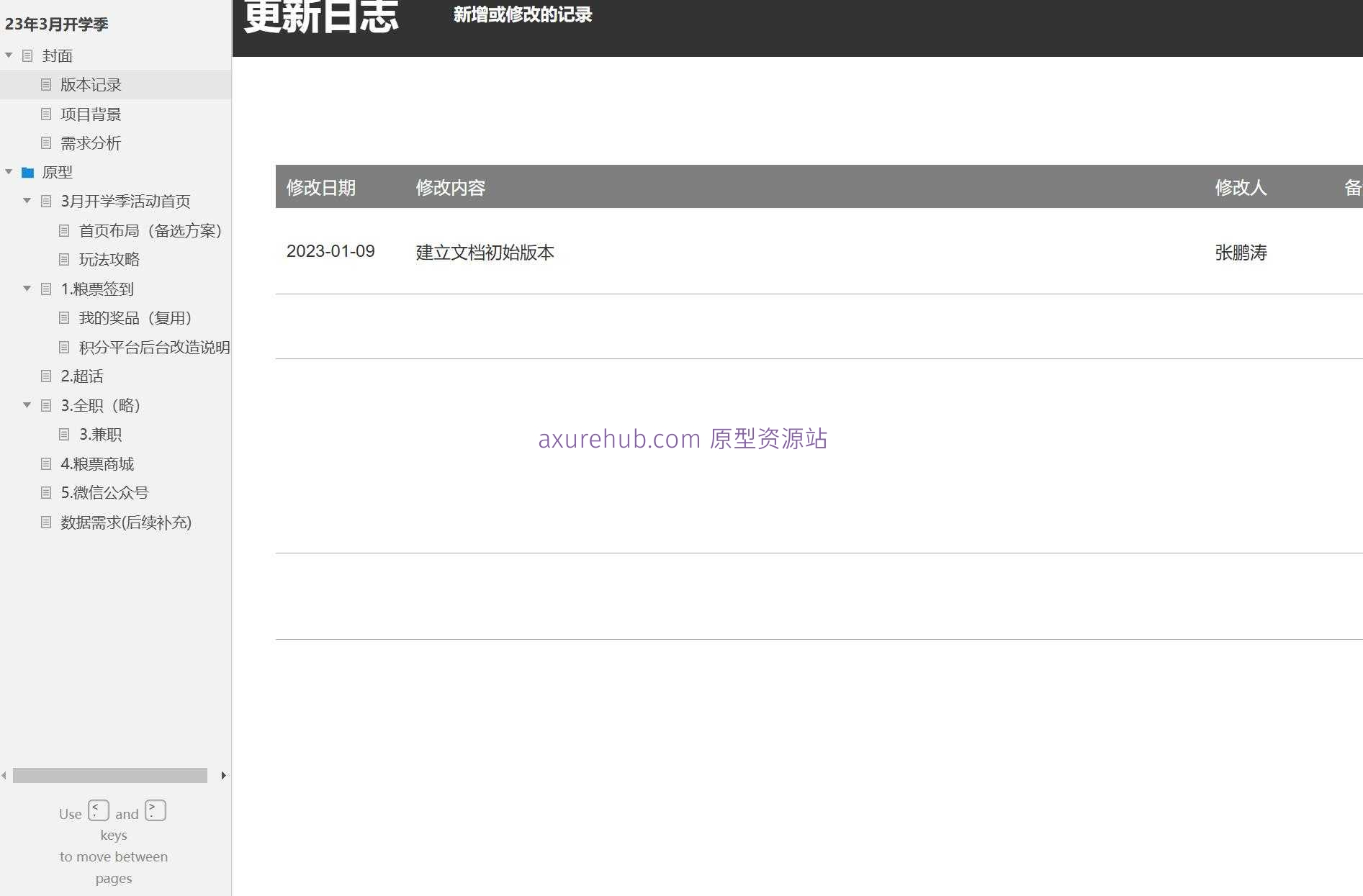
Task: Select 首页布局（备选方案）in the sidebar
Action: [150, 230]
